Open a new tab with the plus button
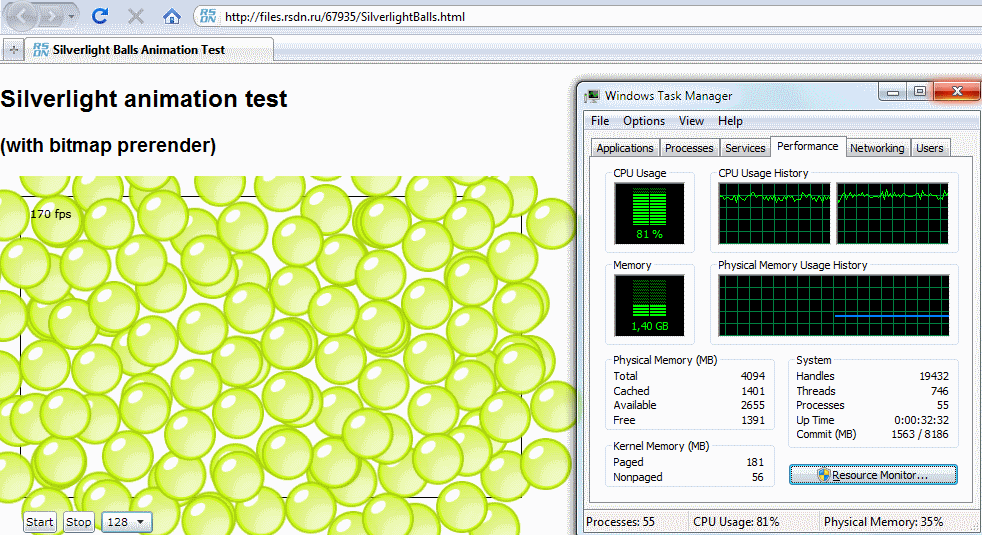 (13, 49)
